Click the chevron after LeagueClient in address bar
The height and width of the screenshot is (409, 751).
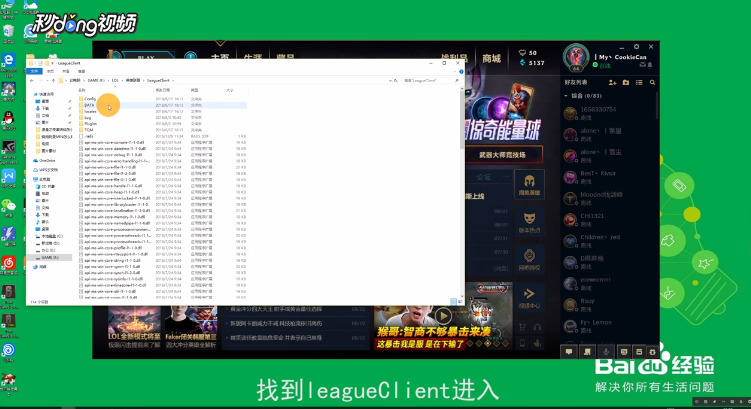click(173, 80)
